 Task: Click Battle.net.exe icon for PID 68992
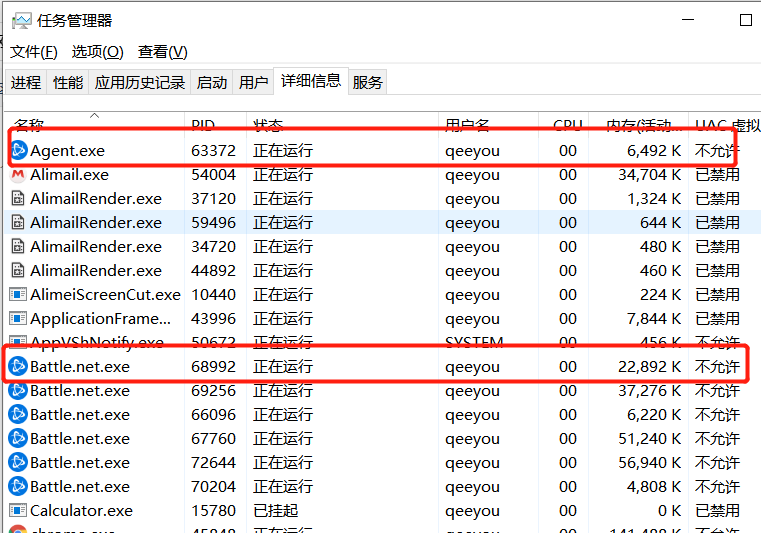pos(18,366)
